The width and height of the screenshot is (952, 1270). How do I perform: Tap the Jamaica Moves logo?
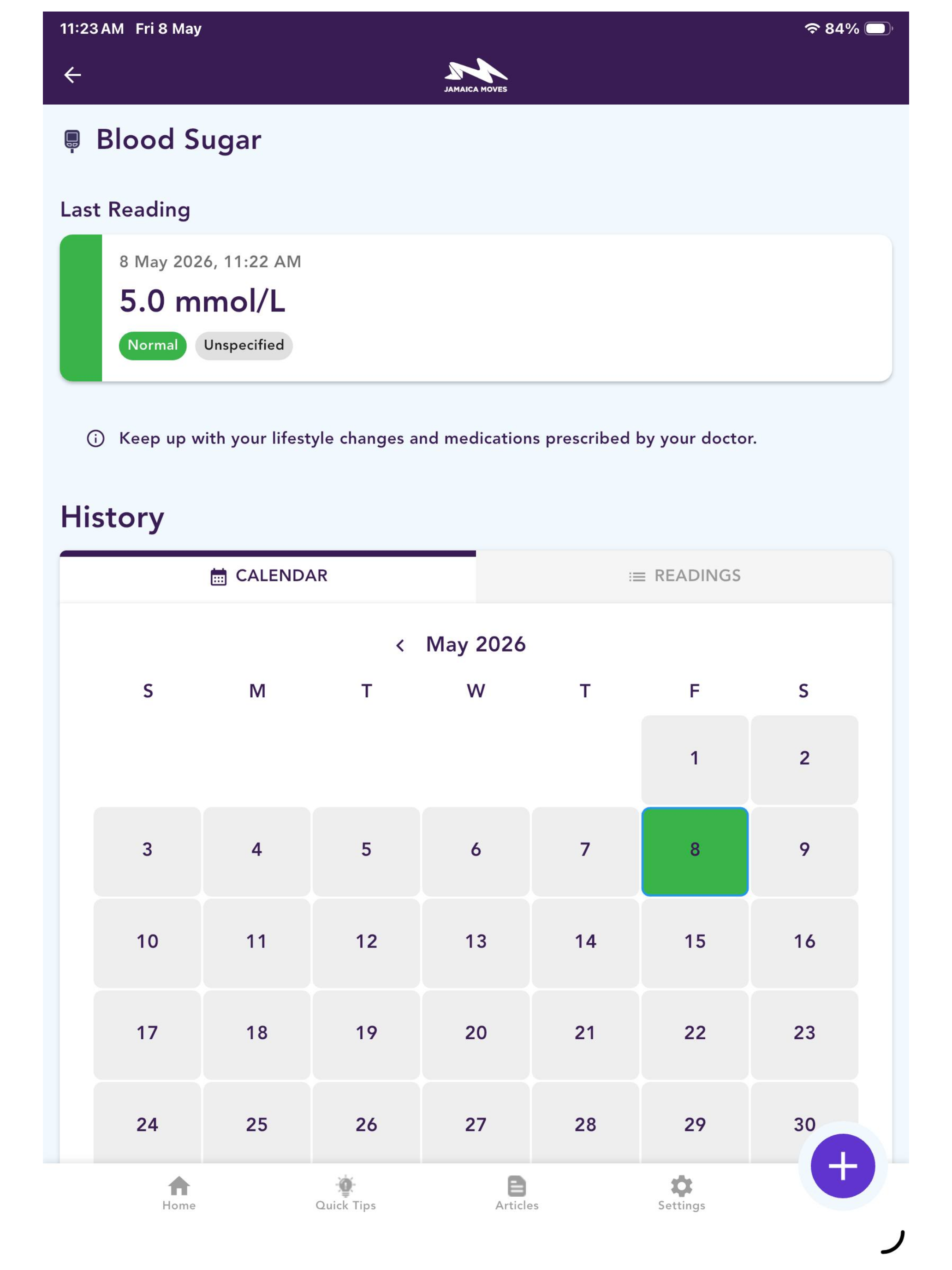click(476, 75)
